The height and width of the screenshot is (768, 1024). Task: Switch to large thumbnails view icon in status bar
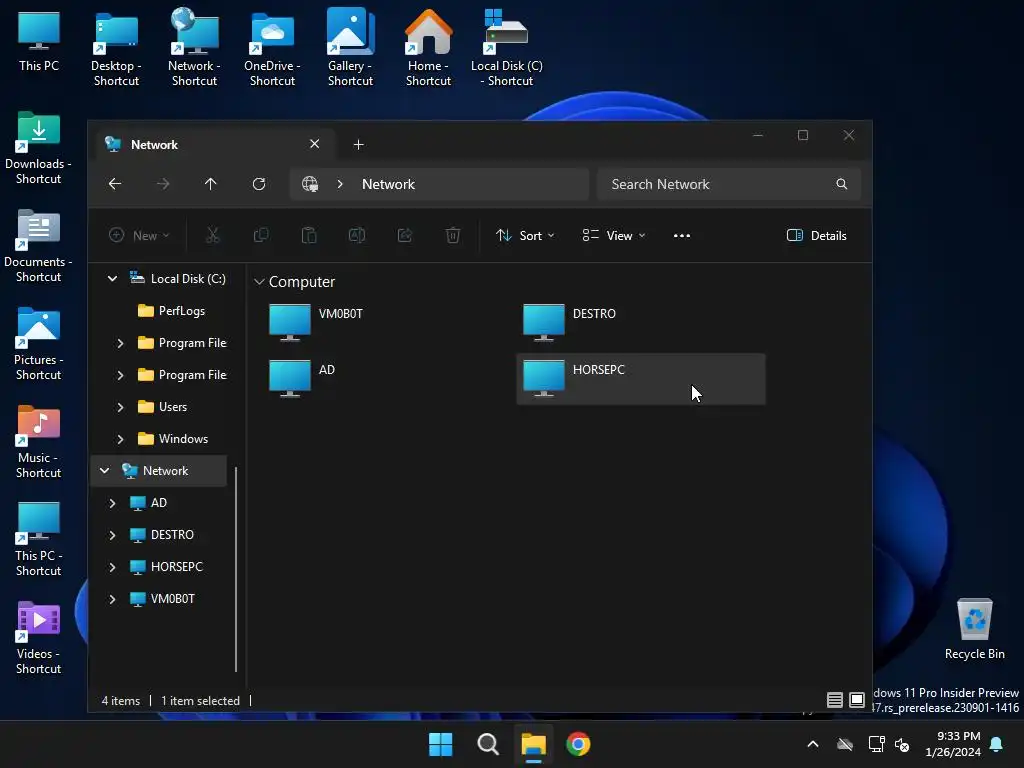coord(857,700)
